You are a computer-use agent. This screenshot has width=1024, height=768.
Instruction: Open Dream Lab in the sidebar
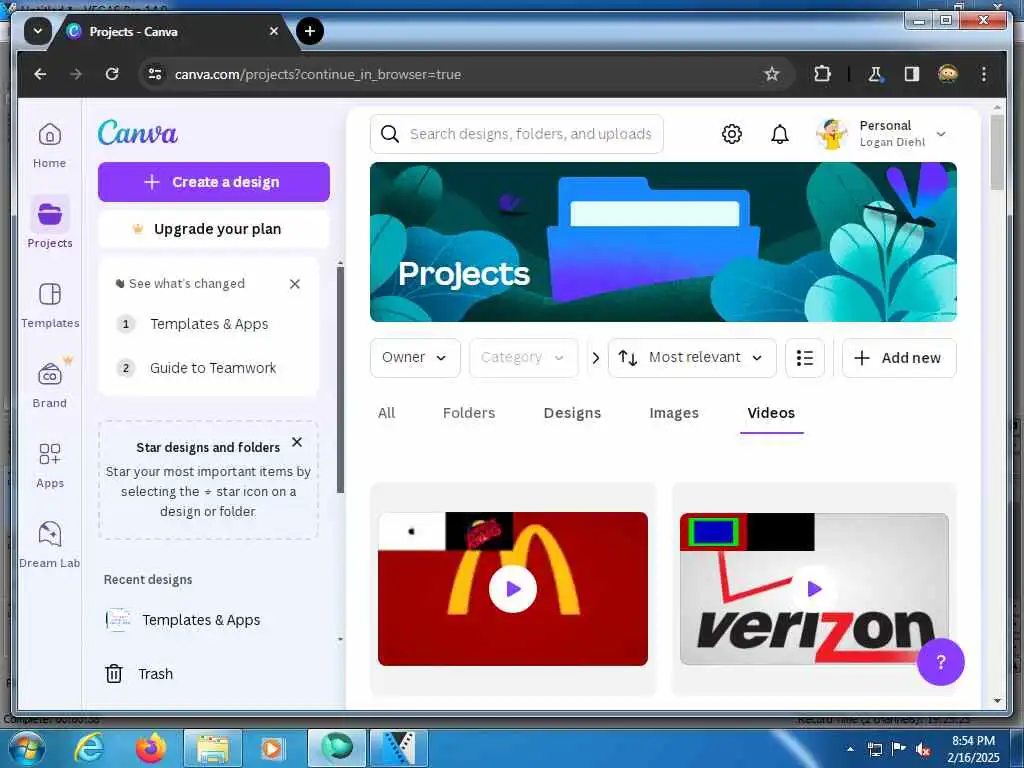(50, 545)
